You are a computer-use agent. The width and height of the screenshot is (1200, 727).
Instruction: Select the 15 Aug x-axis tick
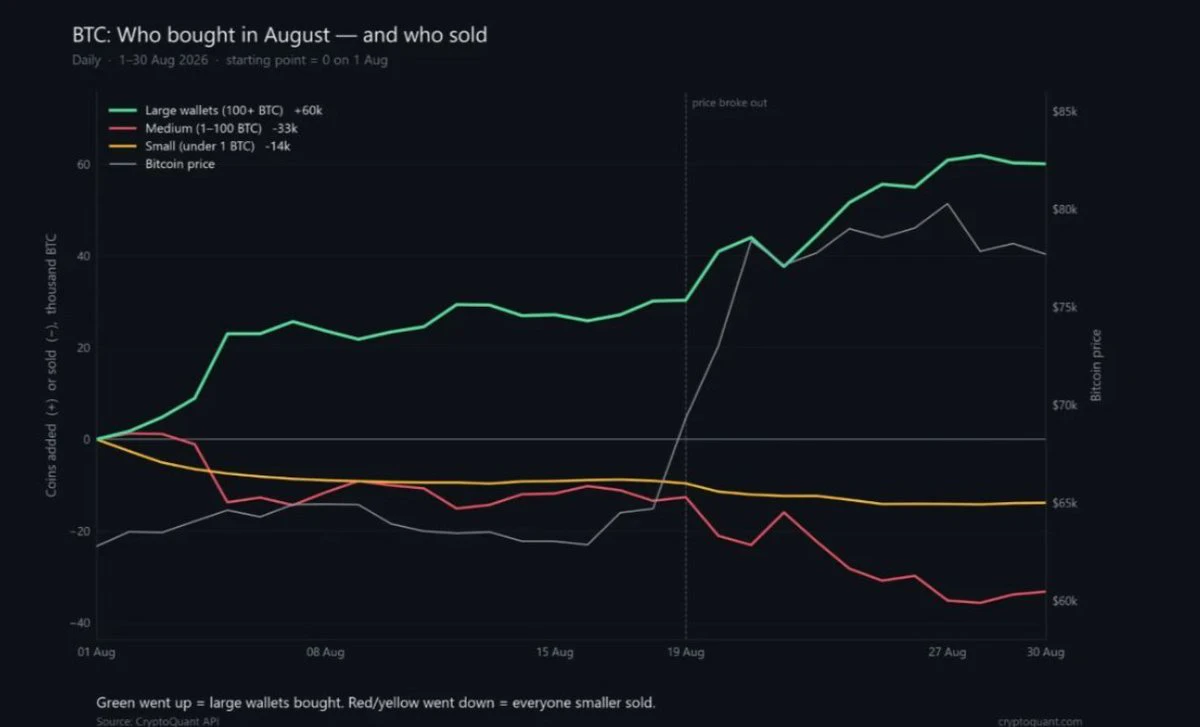[x=555, y=652]
